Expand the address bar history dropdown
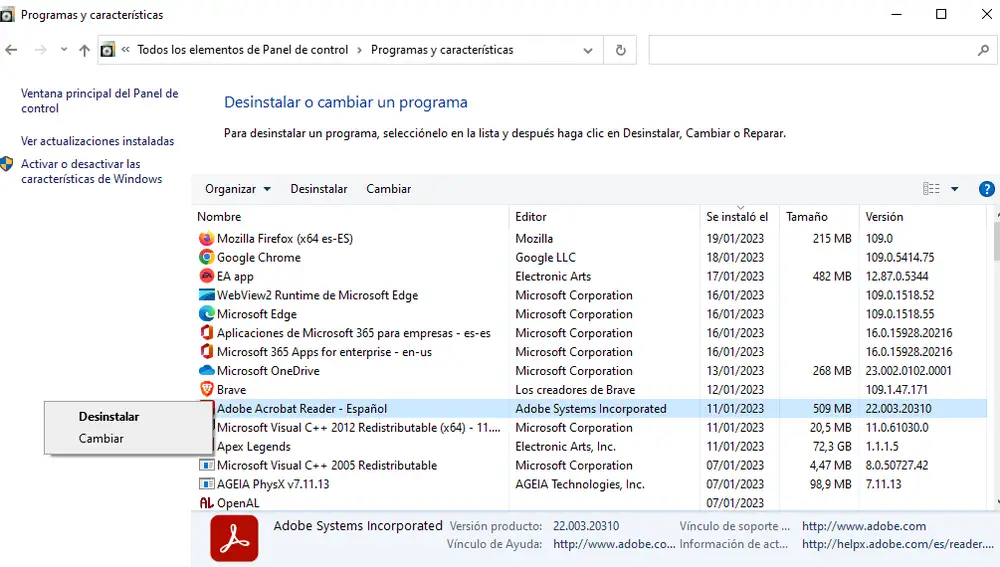1000x567 pixels. (x=587, y=50)
